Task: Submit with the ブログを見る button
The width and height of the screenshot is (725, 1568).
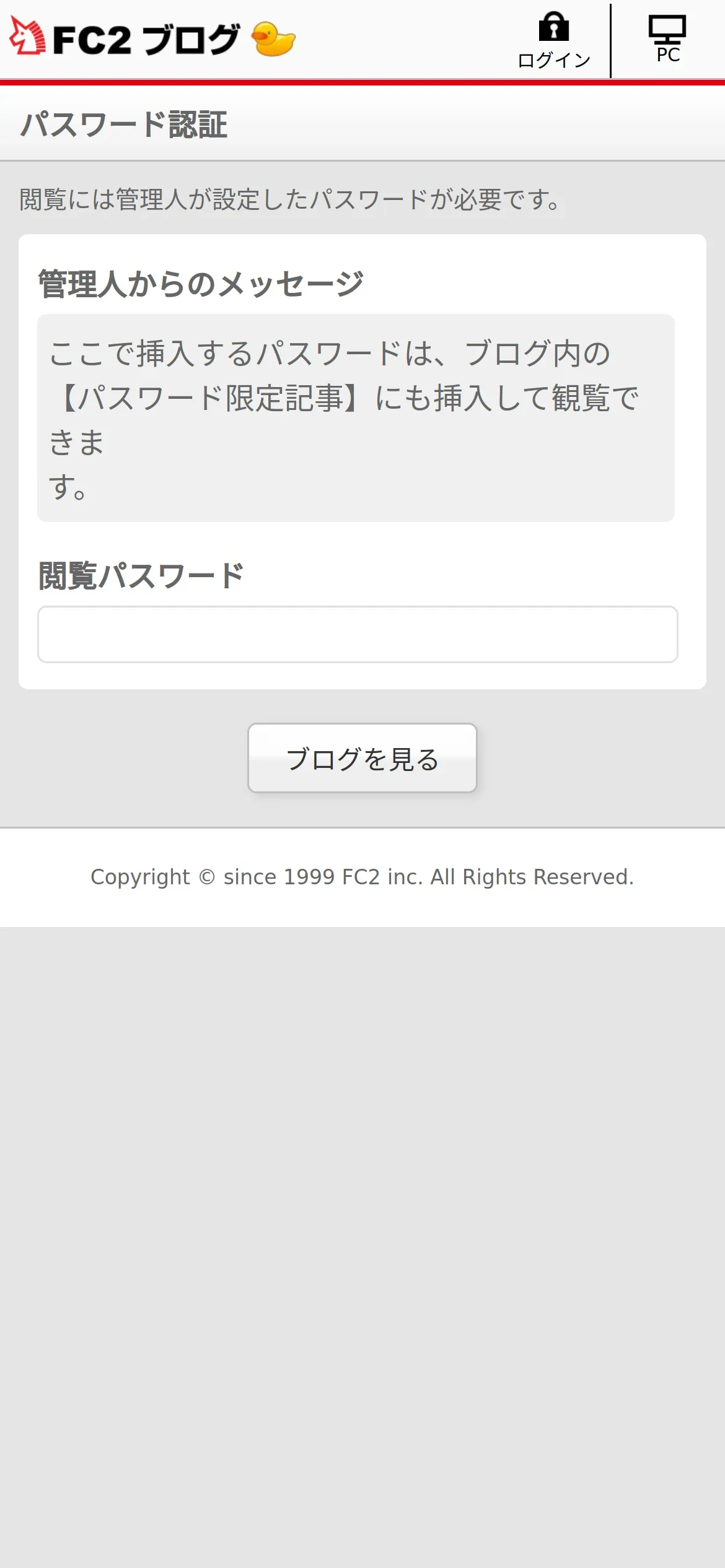Action: pos(362,758)
